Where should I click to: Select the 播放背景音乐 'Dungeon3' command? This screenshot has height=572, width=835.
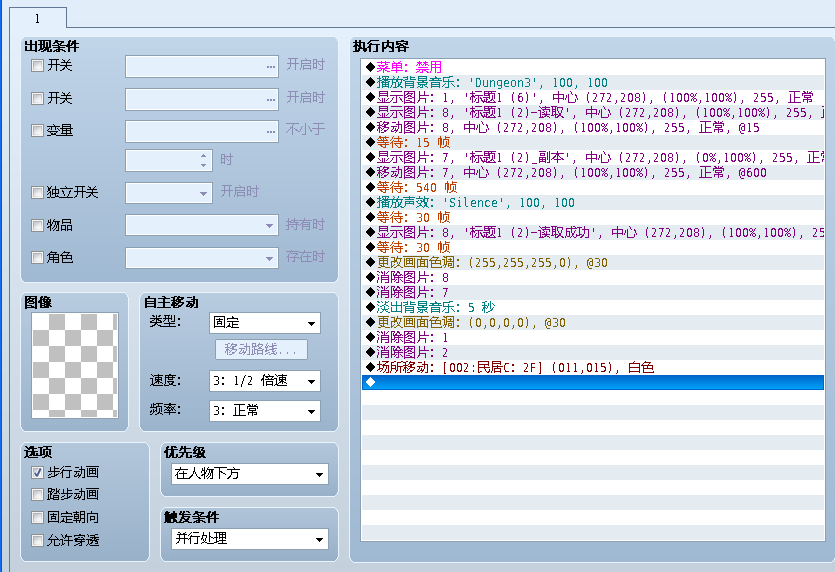[593, 82]
